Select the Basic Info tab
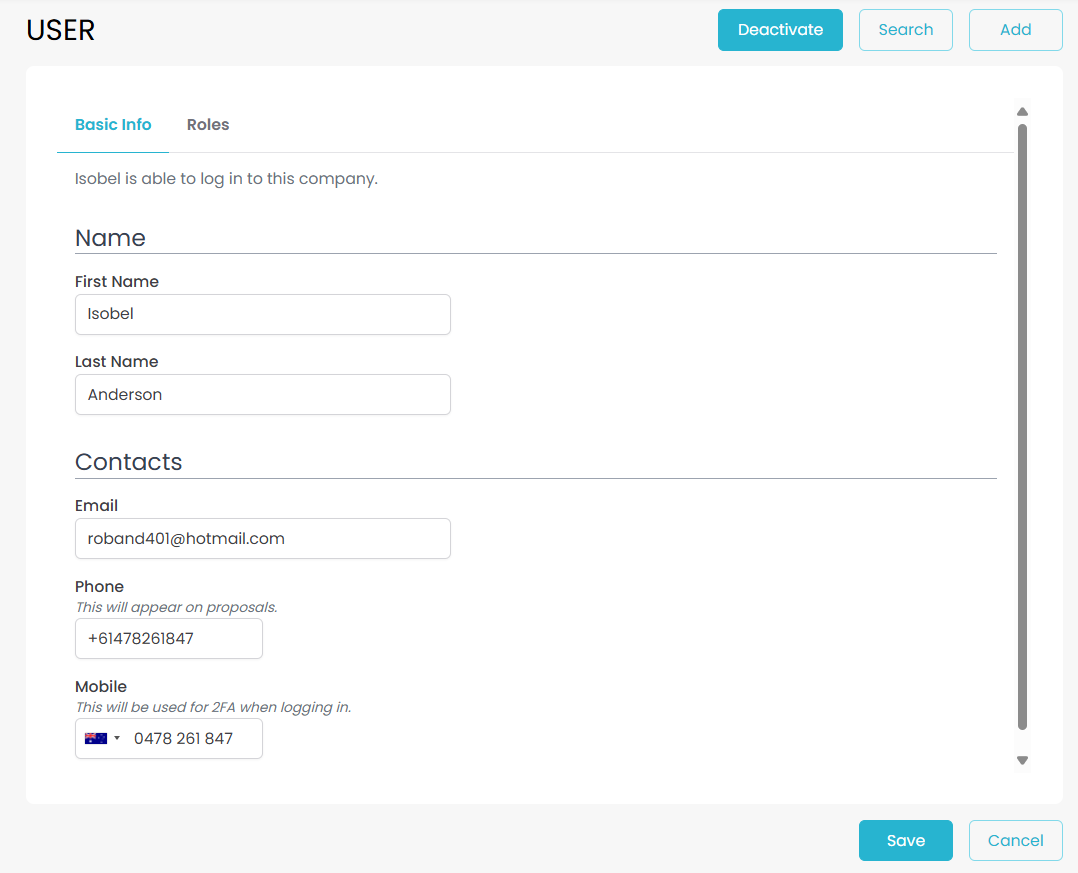 coord(113,125)
